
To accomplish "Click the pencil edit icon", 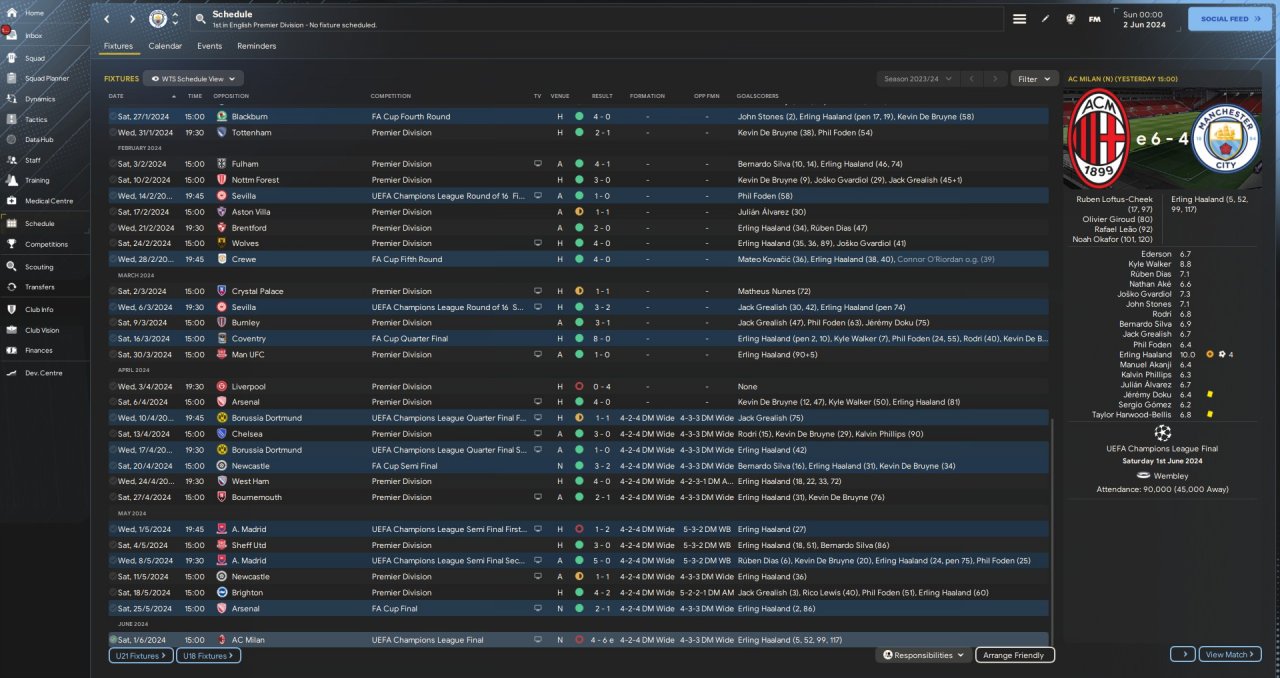I will coord(1045,19).
